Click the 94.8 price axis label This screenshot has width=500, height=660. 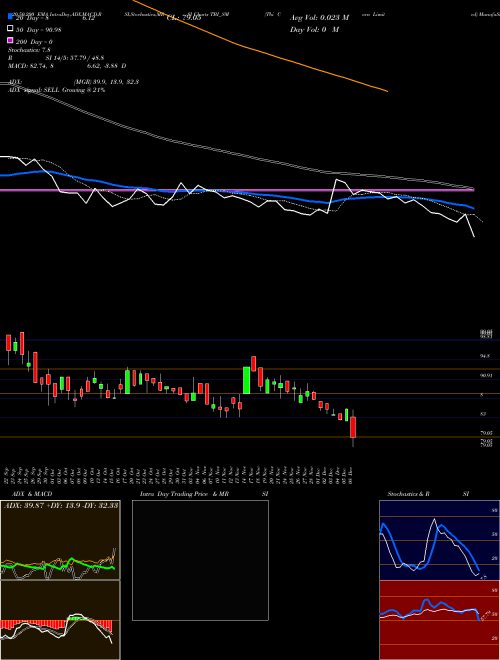(x=485, y=356)
